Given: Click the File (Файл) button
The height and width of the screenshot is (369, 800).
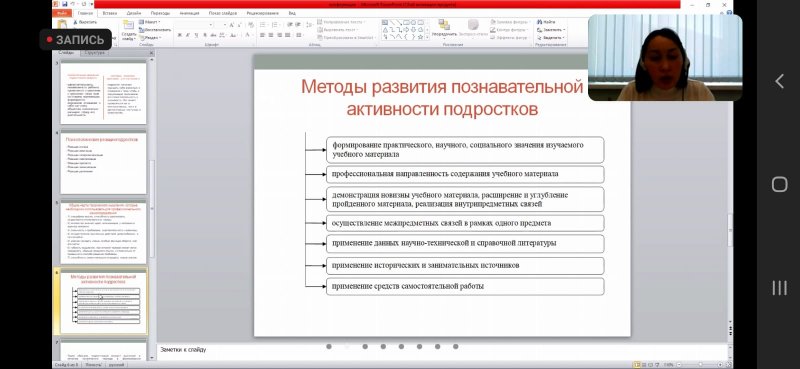Looking at the screenshot, I should pyautogui.click(x=62, y=13).
